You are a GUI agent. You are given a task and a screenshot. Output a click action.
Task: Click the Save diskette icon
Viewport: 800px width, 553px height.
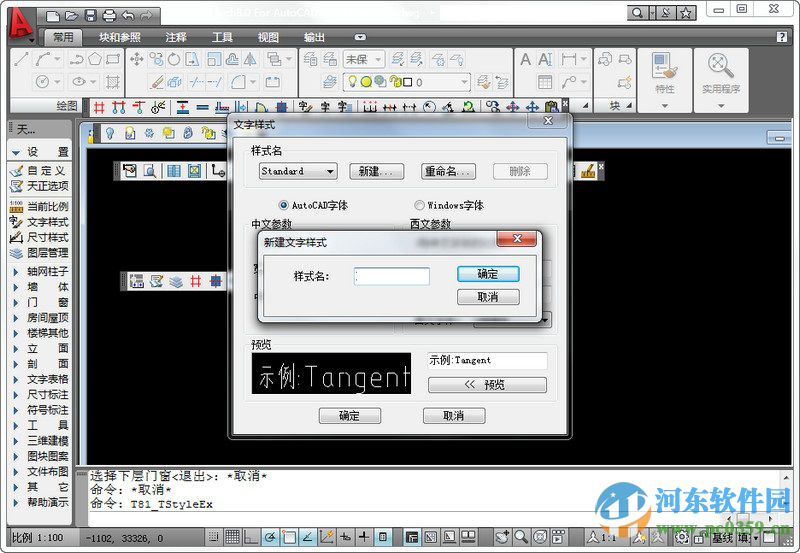(x=90, y=16)
